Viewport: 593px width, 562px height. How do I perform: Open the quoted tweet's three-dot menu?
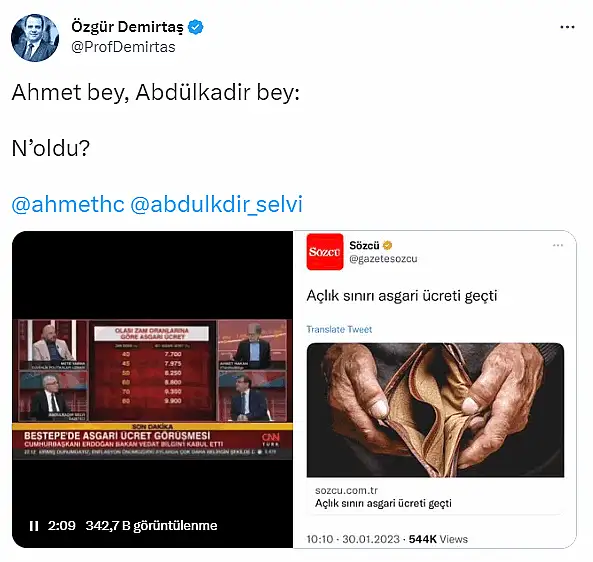point(558,245)
